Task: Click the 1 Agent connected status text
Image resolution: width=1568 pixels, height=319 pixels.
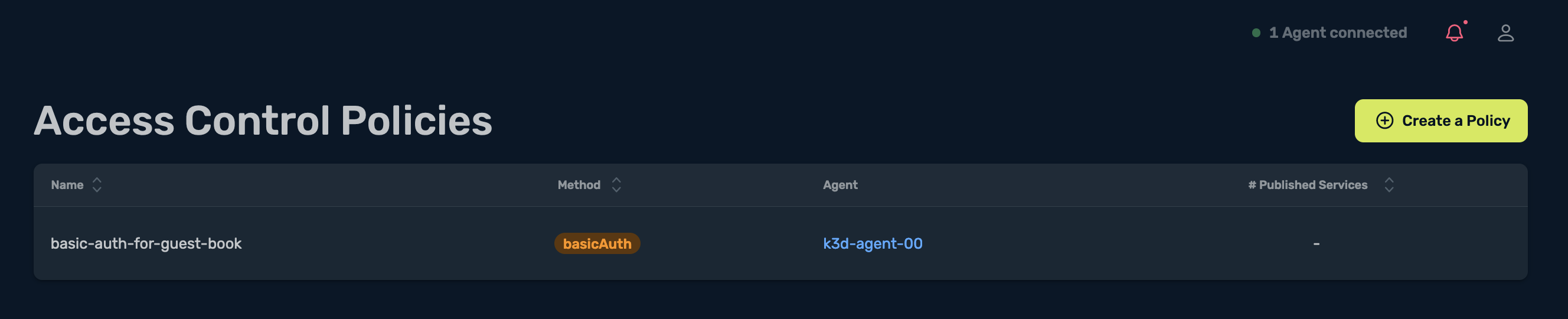Action: pos(1337,33)
